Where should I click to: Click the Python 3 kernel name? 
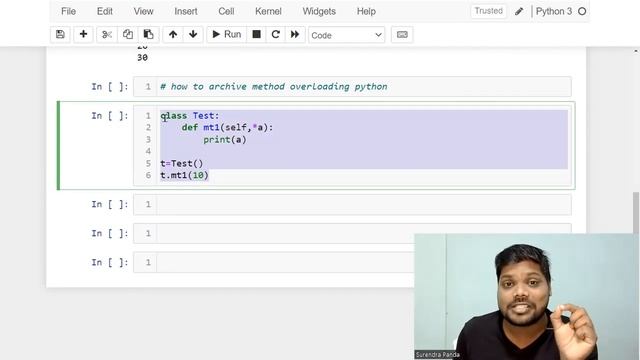tap(554, 11)
